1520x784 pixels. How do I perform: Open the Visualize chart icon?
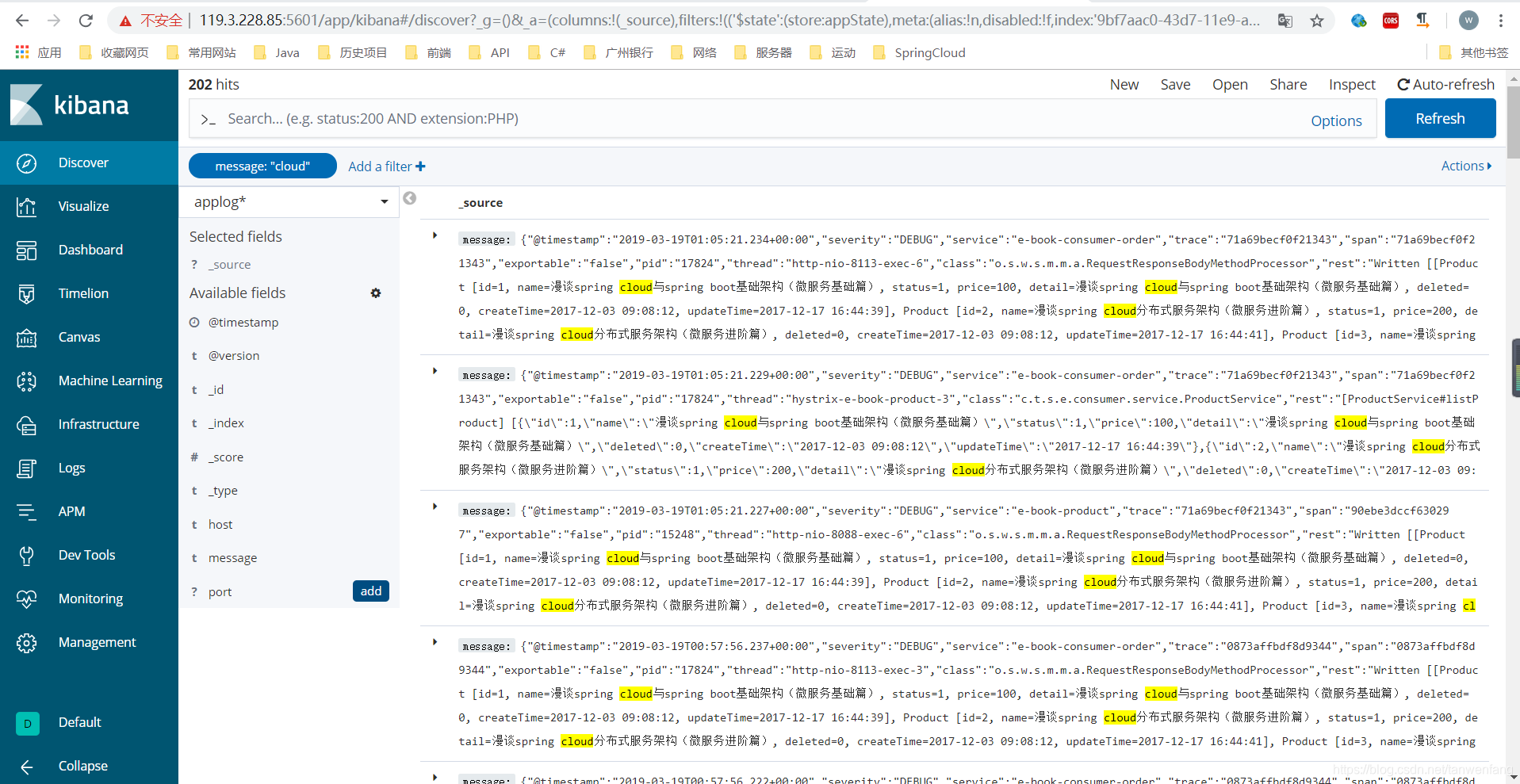point(26,207)
